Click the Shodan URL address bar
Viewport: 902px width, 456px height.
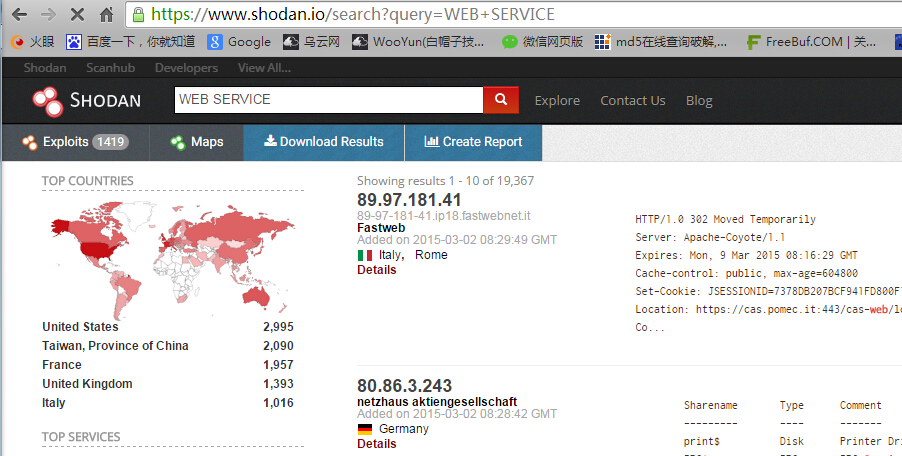pyautogui.click(x=512, y=14)
